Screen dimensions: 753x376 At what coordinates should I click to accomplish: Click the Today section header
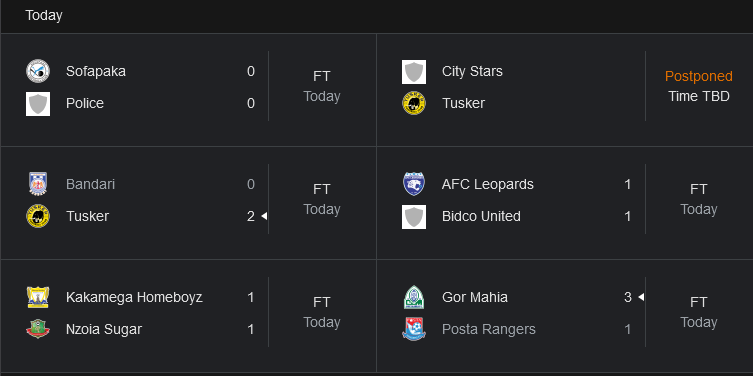(44, 15)
